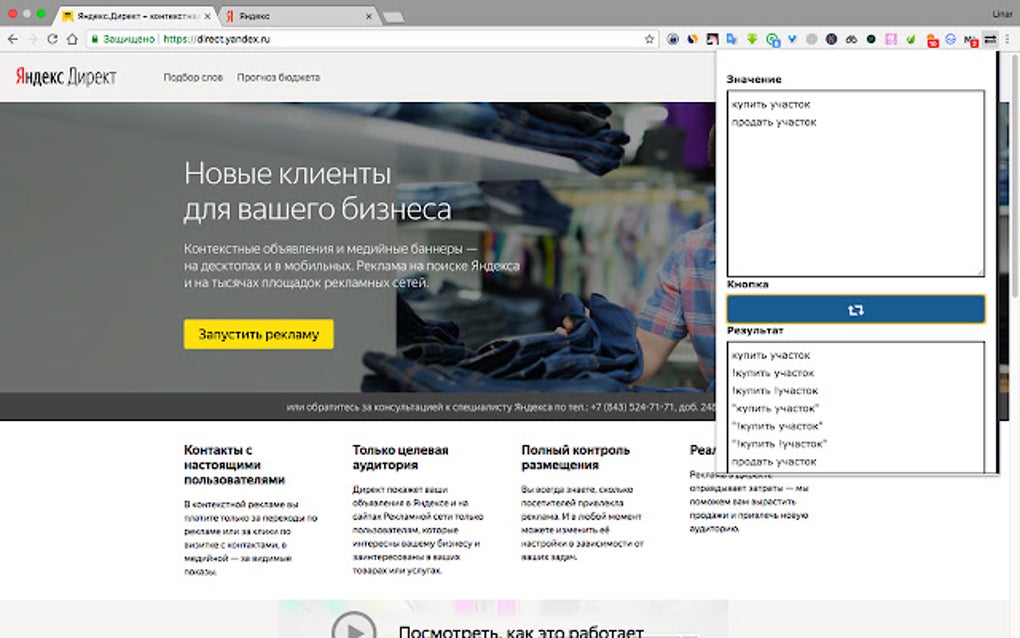The image size is (1020, 638).
Task: Click the yellow Запустить рекламу button
Action: 258,334
